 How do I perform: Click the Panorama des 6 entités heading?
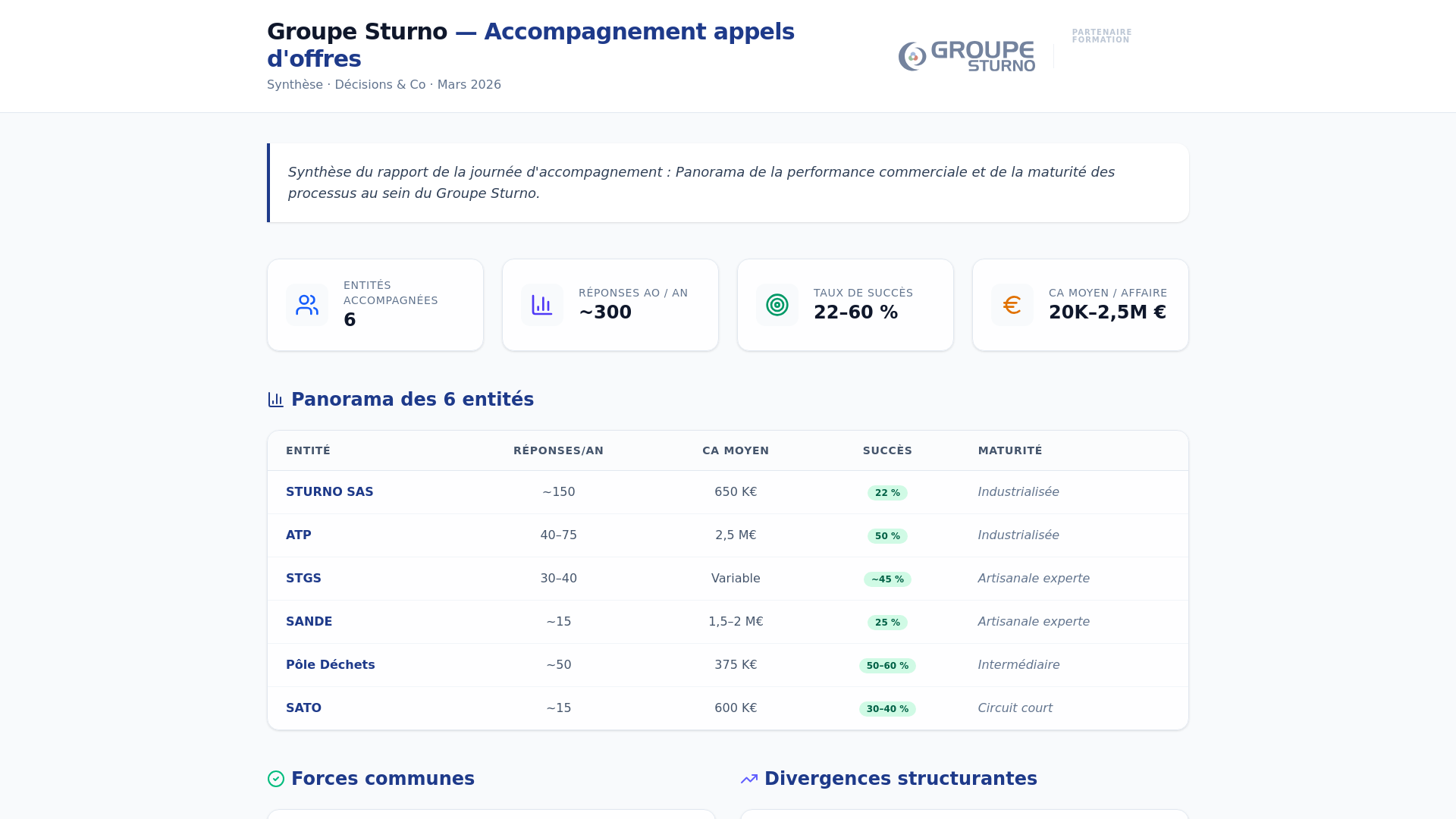coord(413,400)
